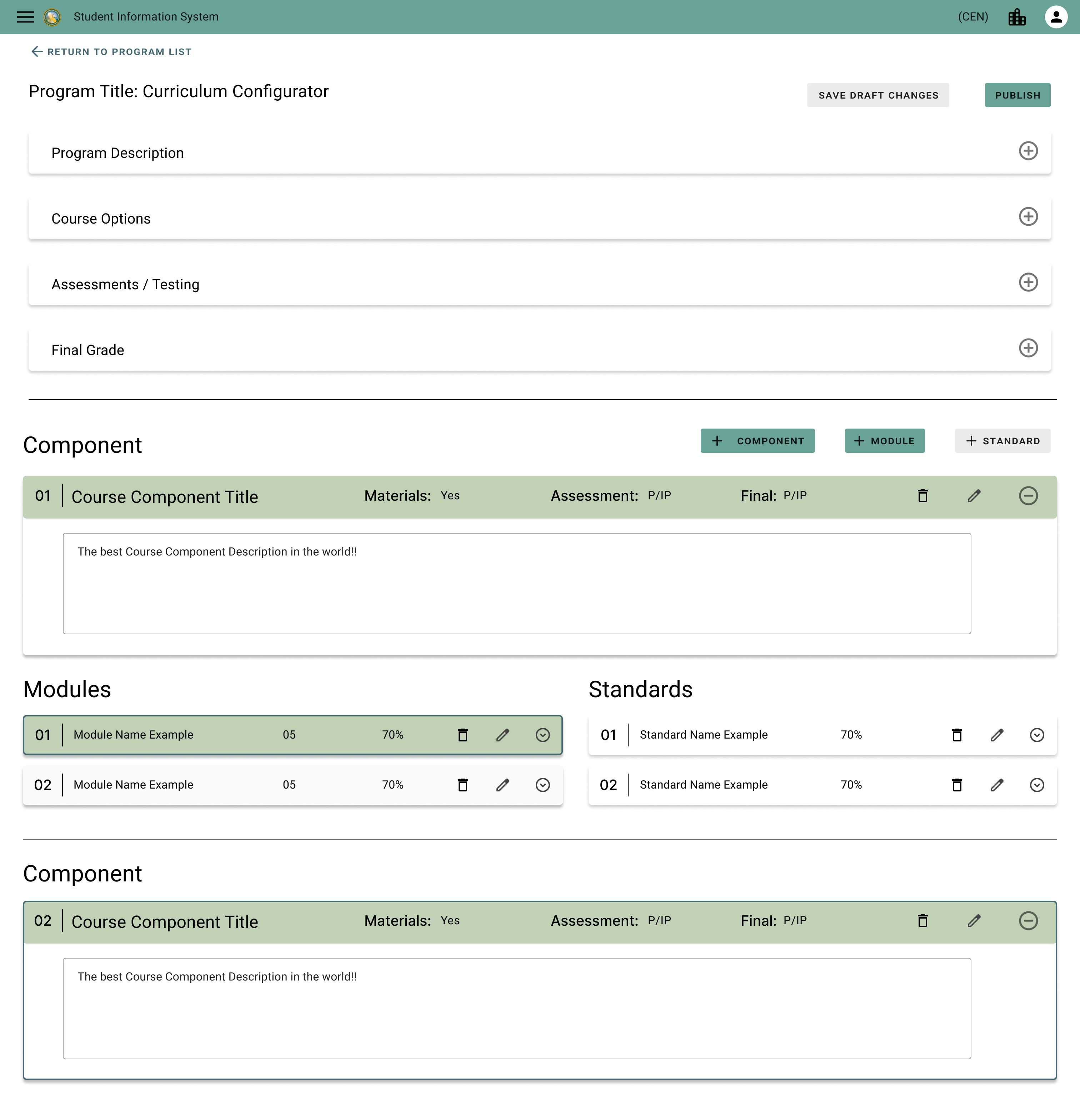This screenshot has width=1080, height=1120.
Task: Expand Standard 02 details chevron
Action: [1037, 785]
